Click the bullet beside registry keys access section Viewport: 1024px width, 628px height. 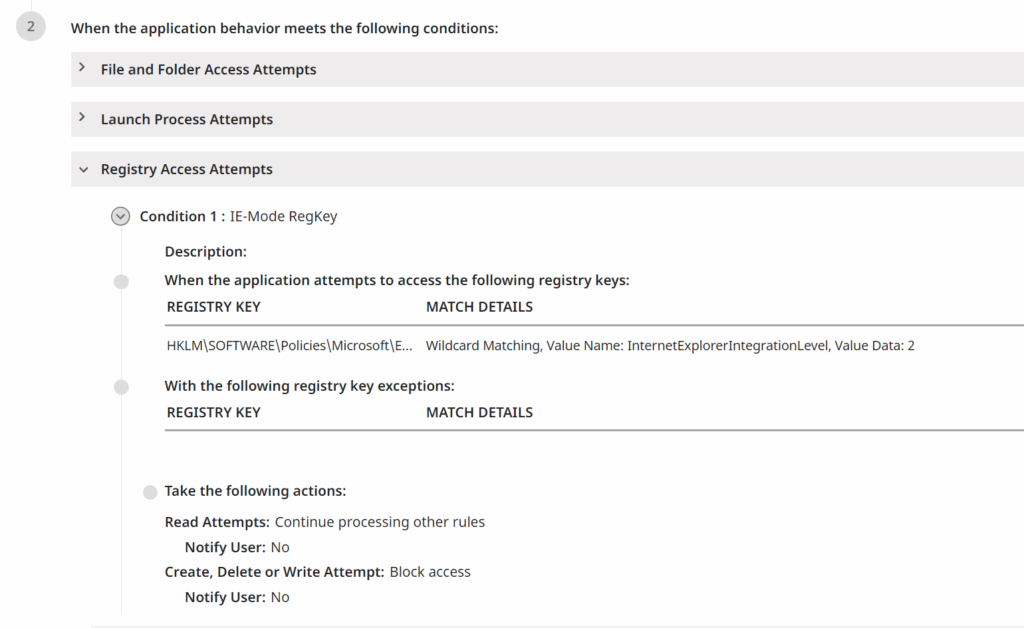(121, 282)
